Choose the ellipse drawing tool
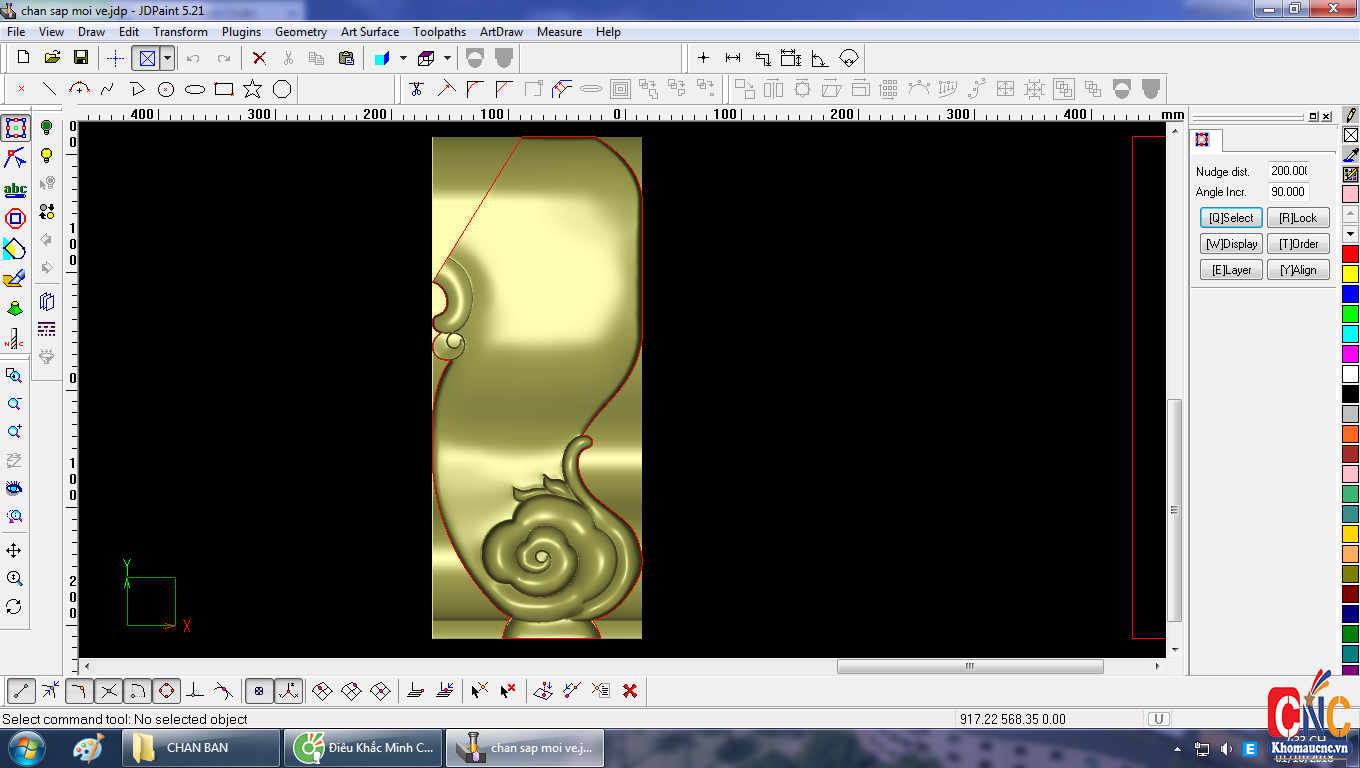Image resolution: width=1360 pixels, height=768 pixels. click(x=195, y=89)
